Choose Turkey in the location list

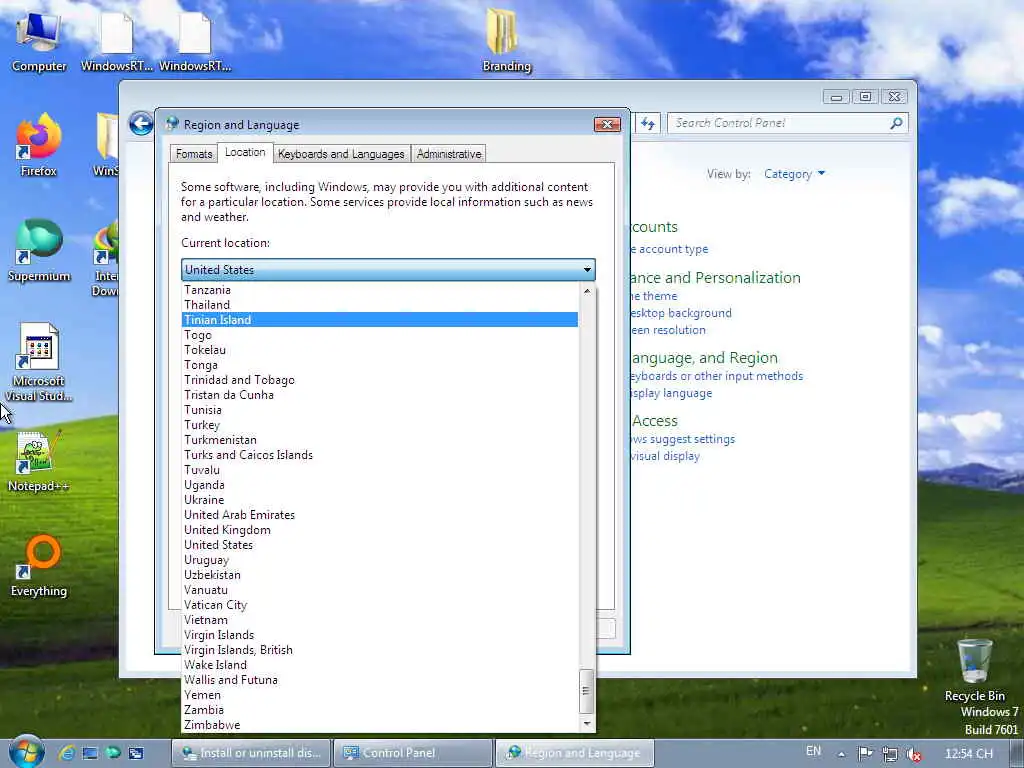click(379, 425)
